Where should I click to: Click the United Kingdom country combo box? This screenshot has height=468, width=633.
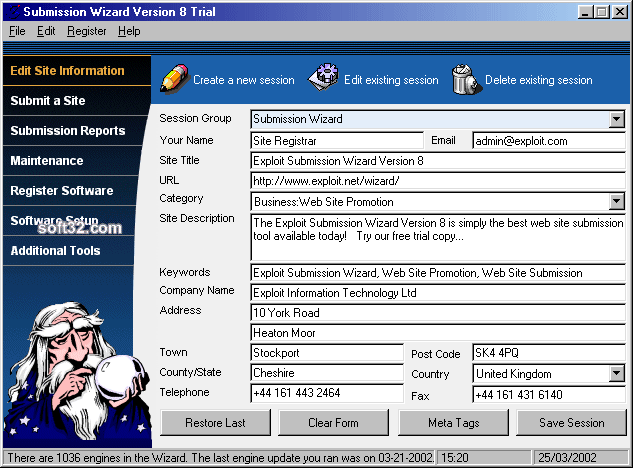pos(549,374)
